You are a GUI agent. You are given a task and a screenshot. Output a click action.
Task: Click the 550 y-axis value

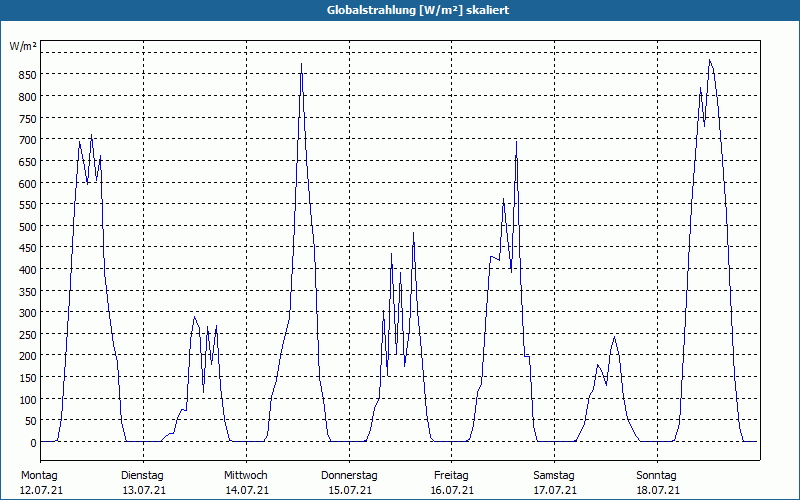click(x=27, y=205)
